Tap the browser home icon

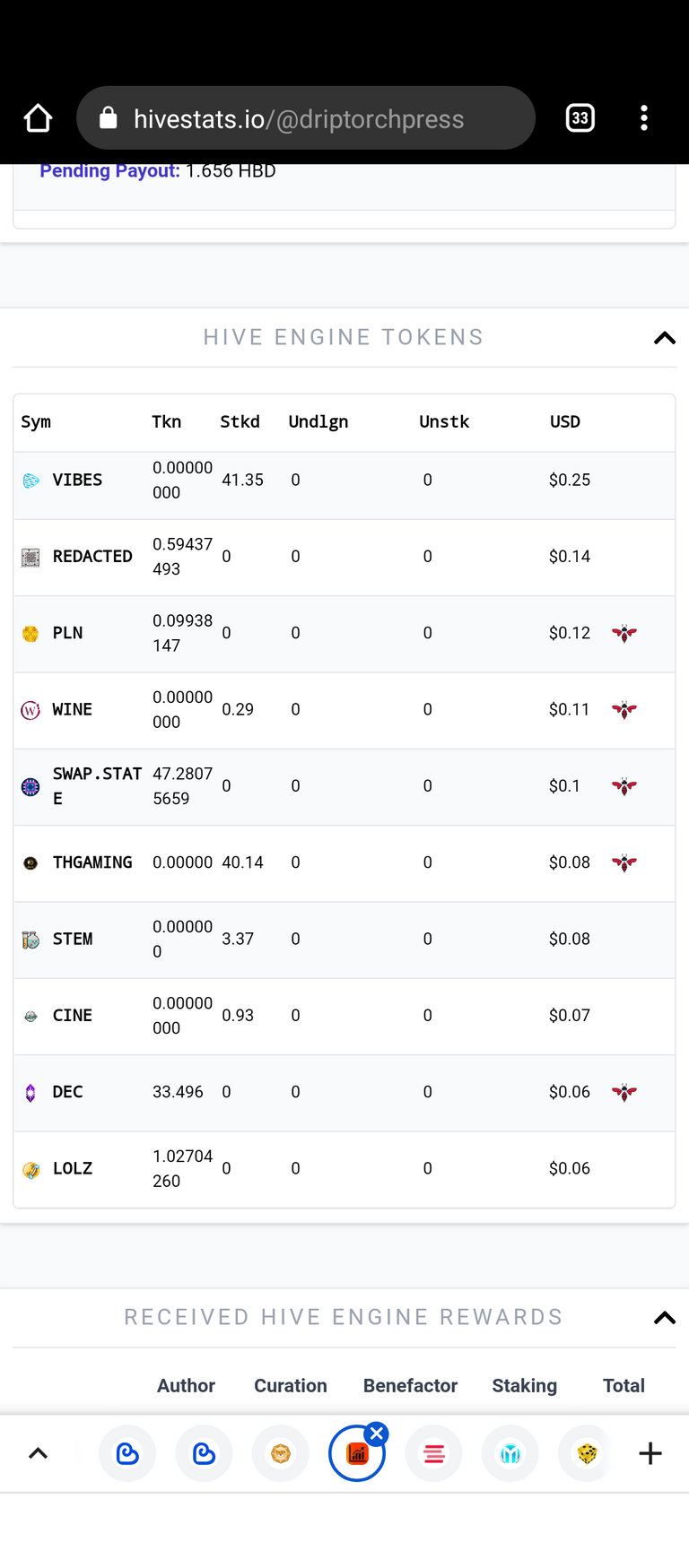[x=38, y=118]
